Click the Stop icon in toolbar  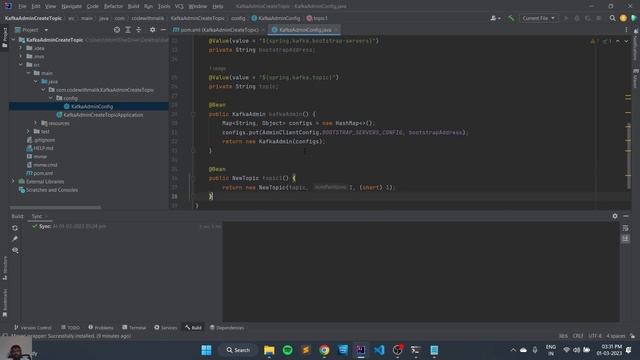pos(598,18)
